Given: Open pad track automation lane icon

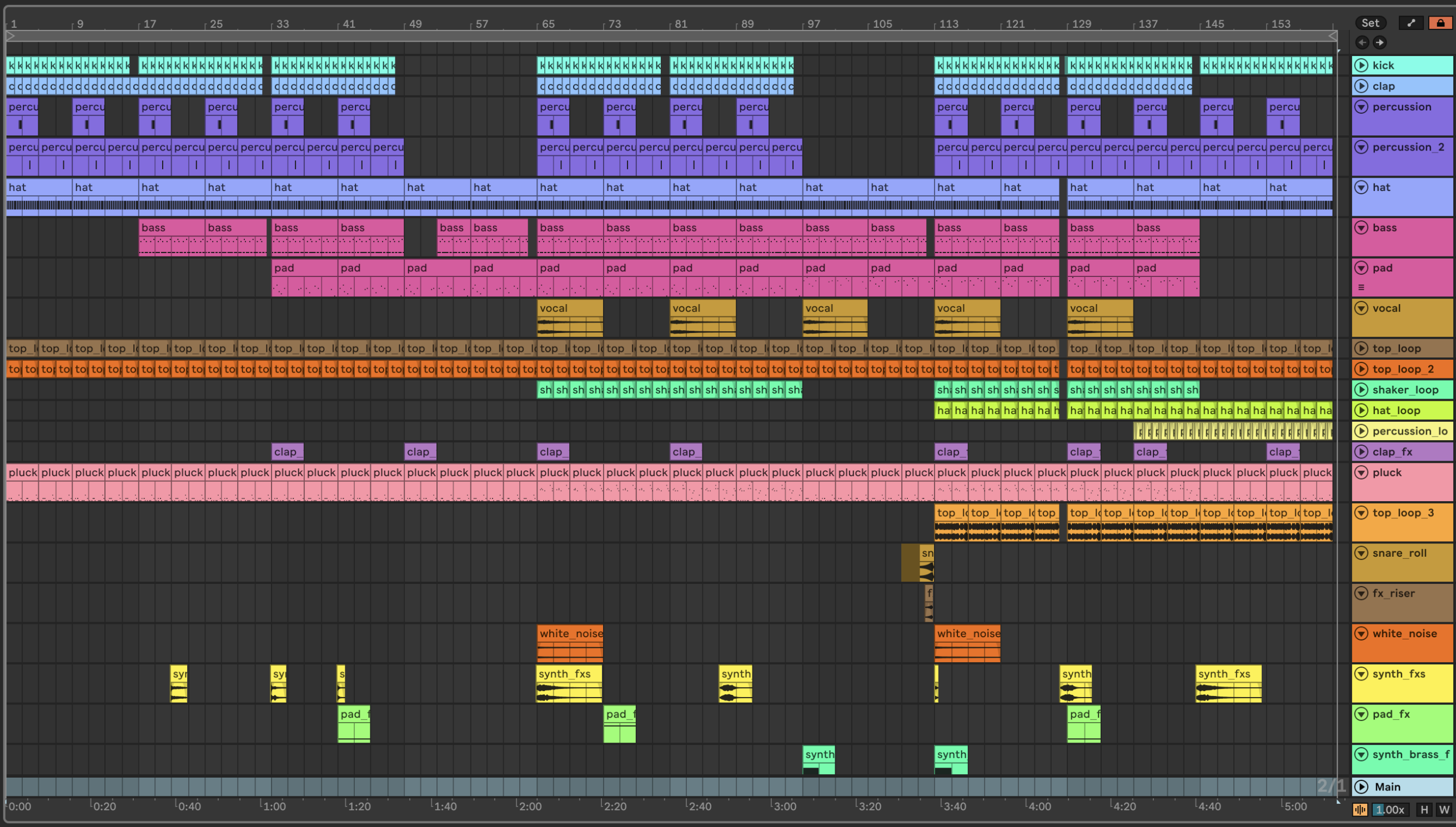Looking at the screenshot, I should pyautogui.click(x=1361, y=288).
